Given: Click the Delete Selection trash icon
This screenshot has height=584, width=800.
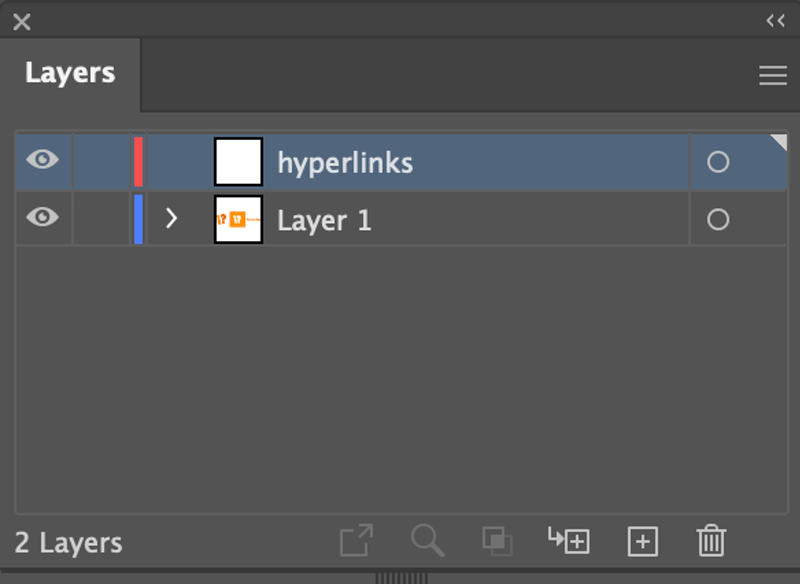Looking at the screenshot, I should click(712, 540).
